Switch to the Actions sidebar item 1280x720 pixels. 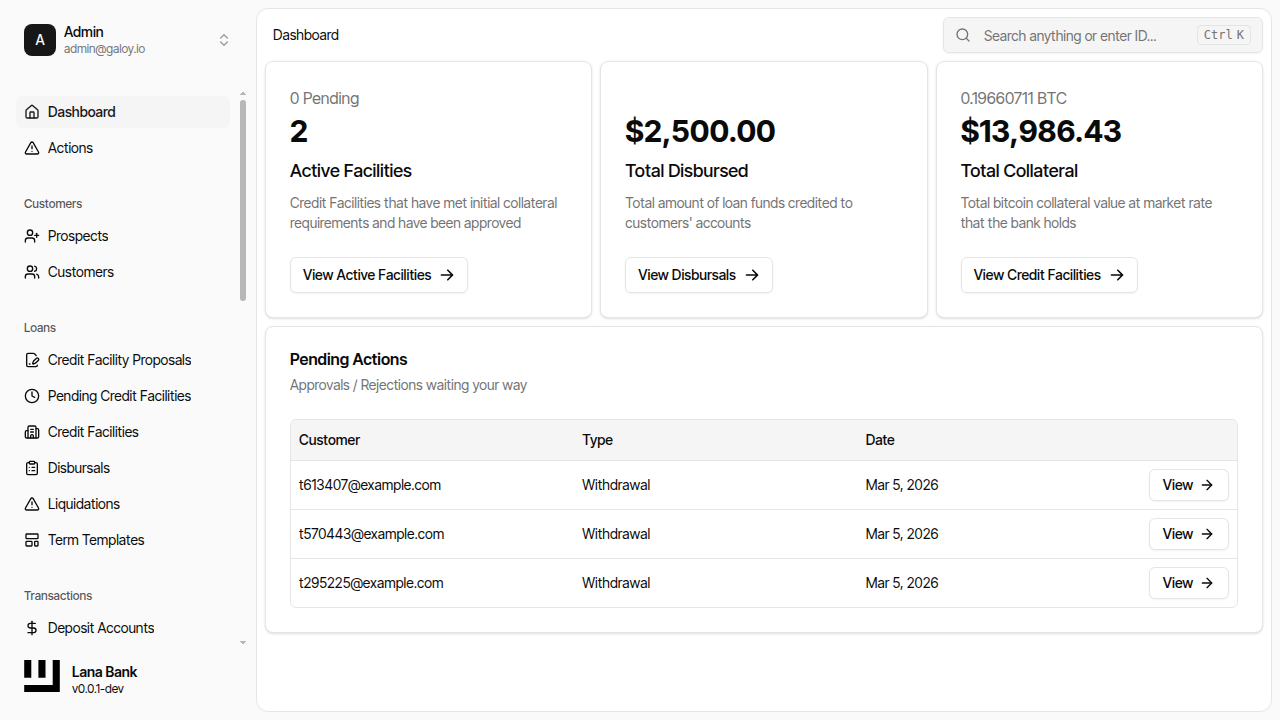69,147
